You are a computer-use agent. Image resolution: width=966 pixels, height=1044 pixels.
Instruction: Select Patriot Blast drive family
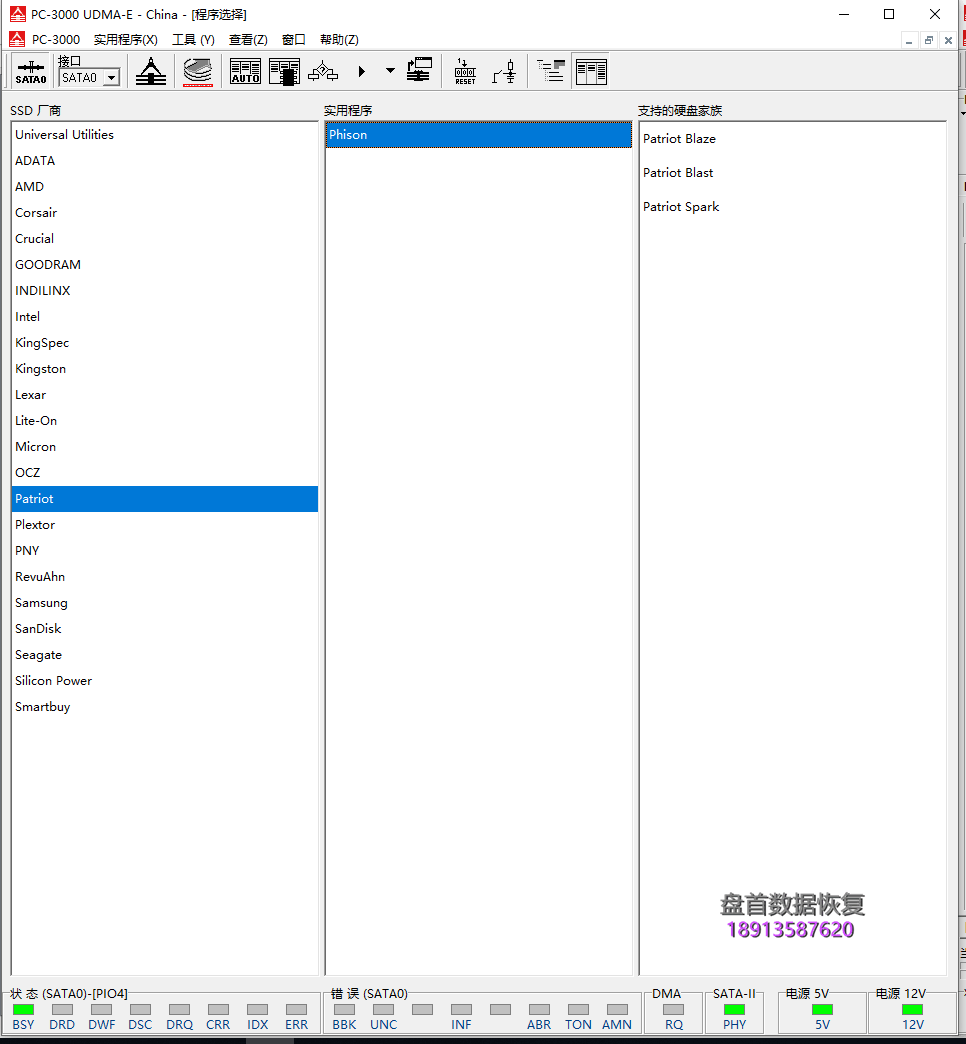click(x=792, y=172)
